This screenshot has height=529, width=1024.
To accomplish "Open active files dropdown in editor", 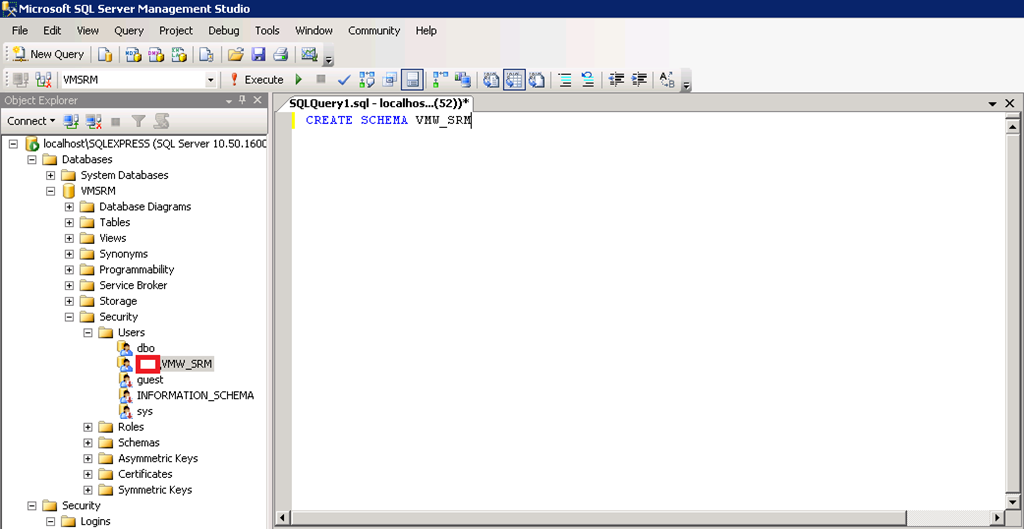I will point(993,104).
